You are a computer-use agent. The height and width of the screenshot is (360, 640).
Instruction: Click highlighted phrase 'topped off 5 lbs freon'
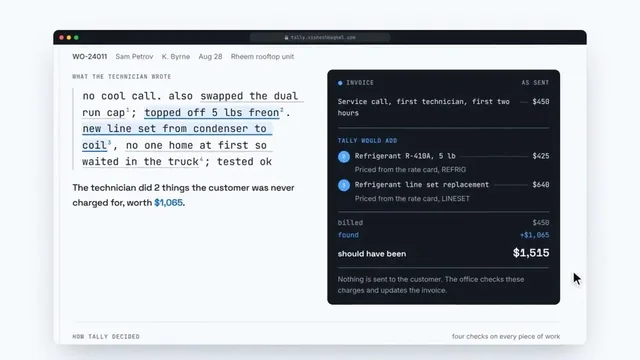(212, 112)
